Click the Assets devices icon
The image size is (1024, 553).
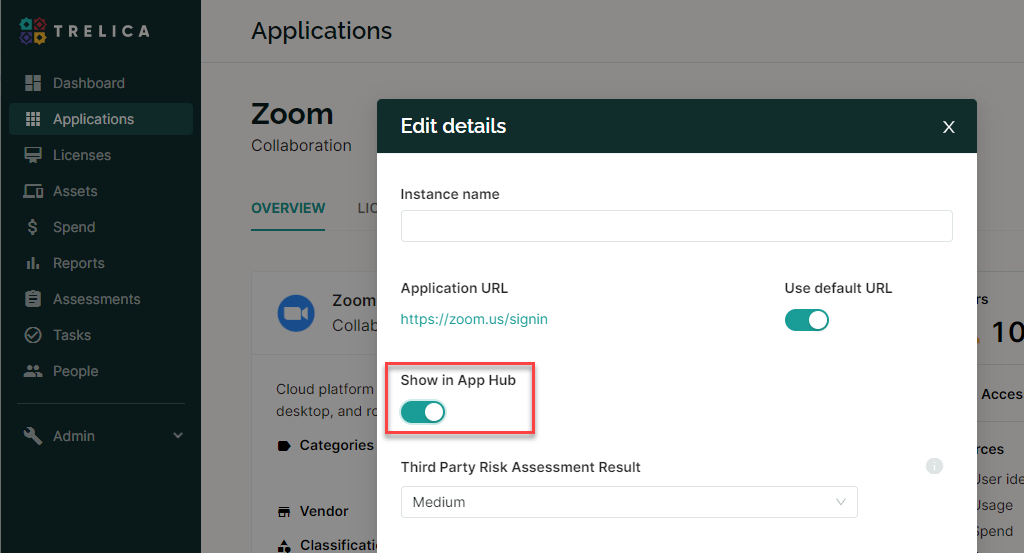[x=33, y=191]
